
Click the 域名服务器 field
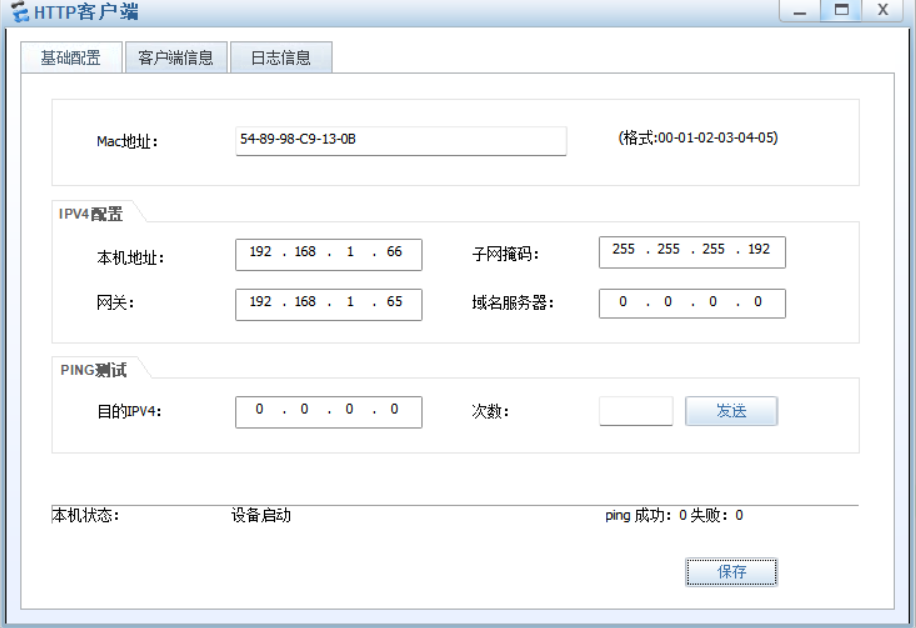tap(692, 303)
